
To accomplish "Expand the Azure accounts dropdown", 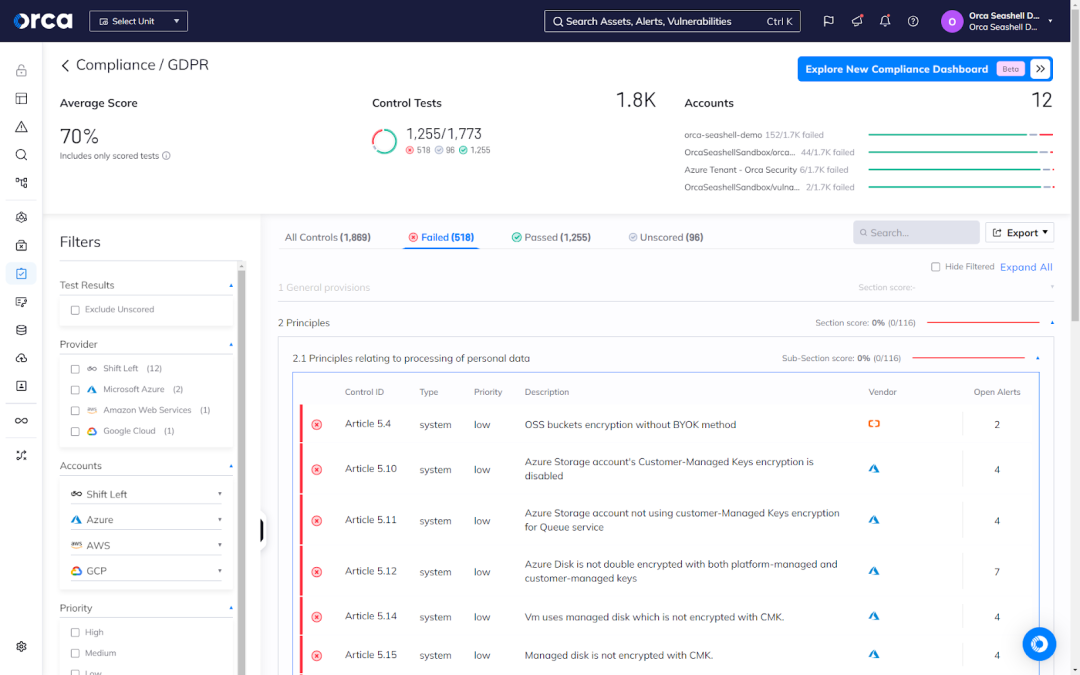I will [x=146, y=519].
